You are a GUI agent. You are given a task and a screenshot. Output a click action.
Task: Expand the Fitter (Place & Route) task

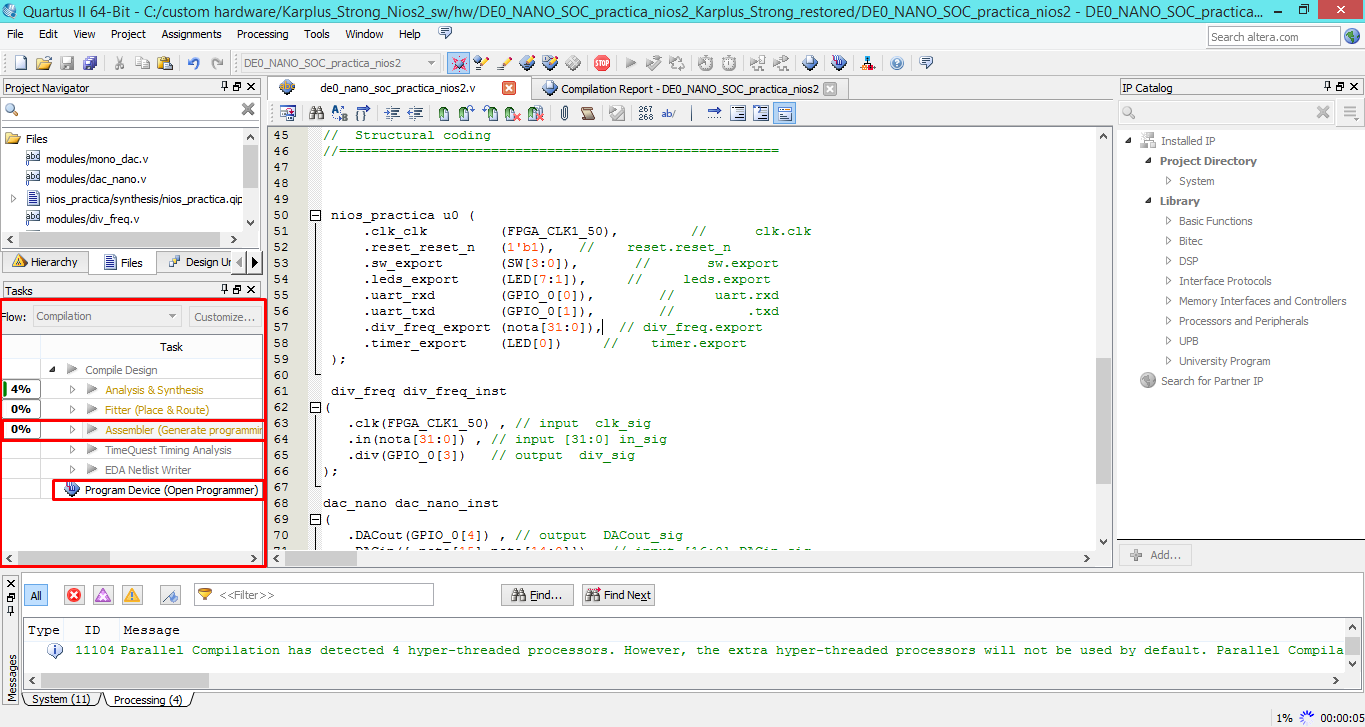(x=72, y=410)
